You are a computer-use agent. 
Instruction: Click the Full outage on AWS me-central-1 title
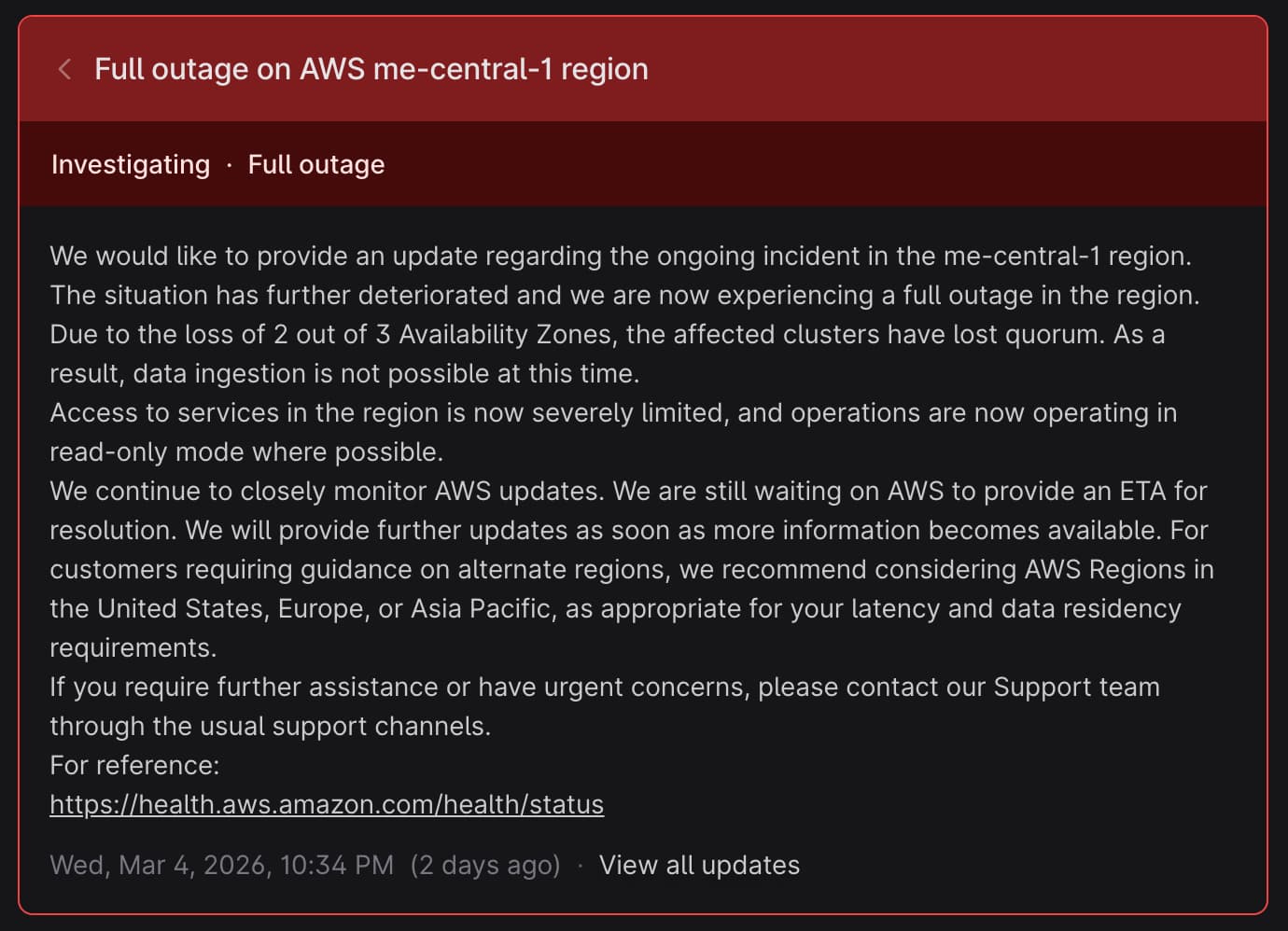tap(371, 68)
